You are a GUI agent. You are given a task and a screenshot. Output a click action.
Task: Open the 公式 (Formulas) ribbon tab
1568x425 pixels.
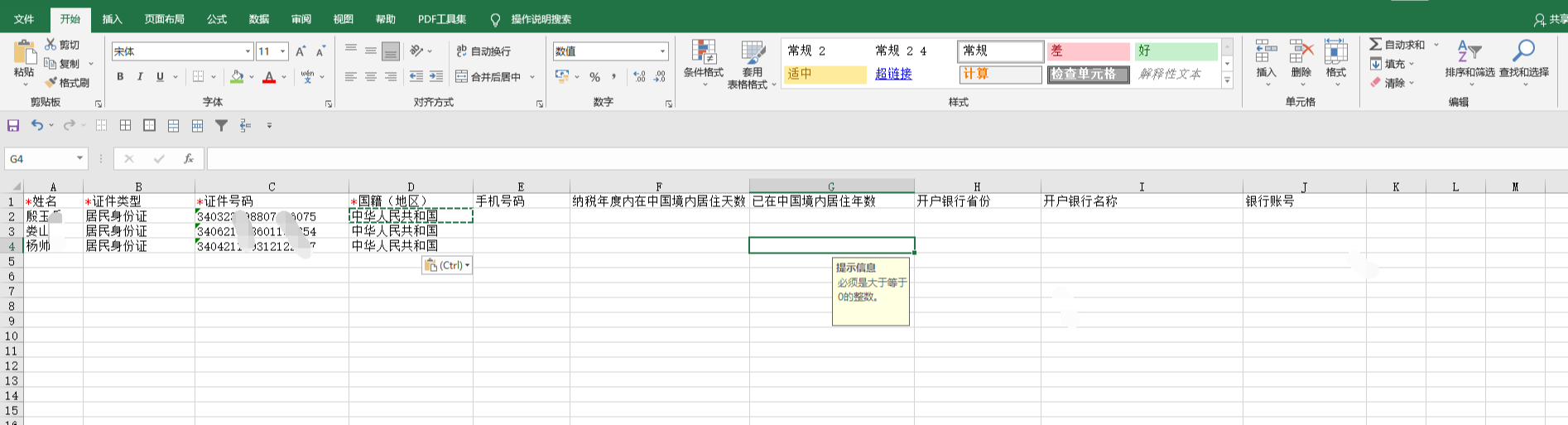(x=217, y=19)
